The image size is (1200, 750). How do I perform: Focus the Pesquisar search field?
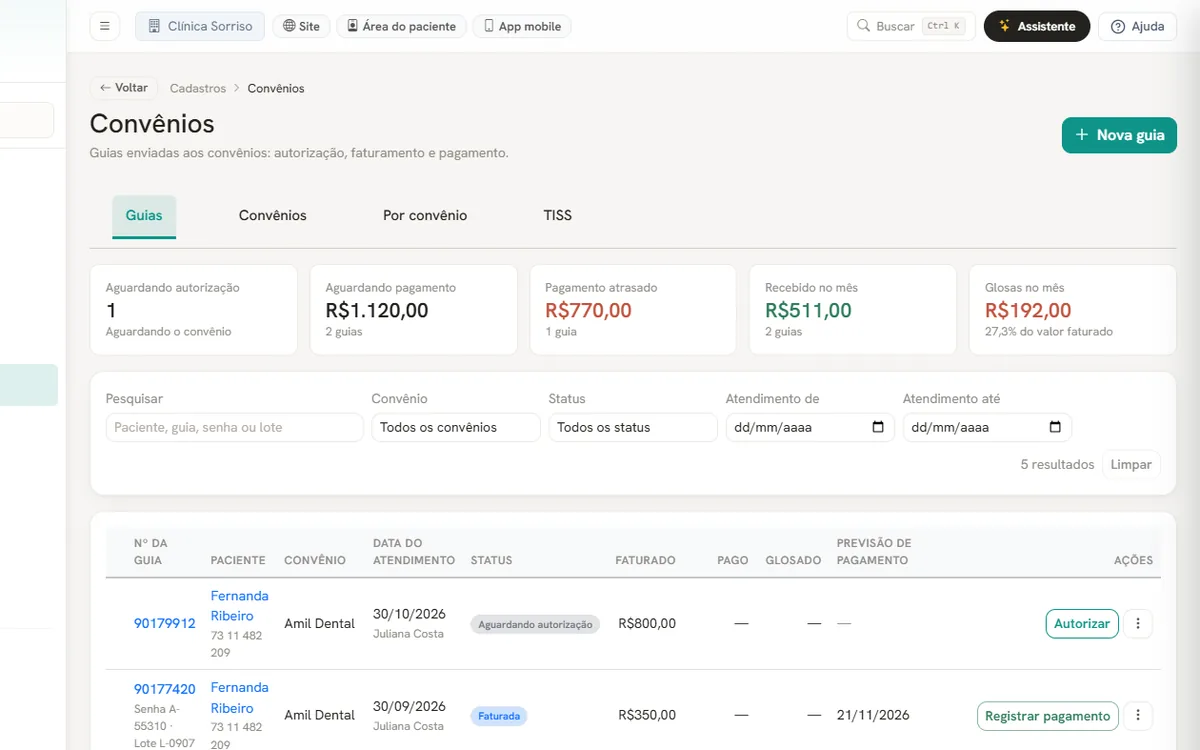tap(235, 427)
